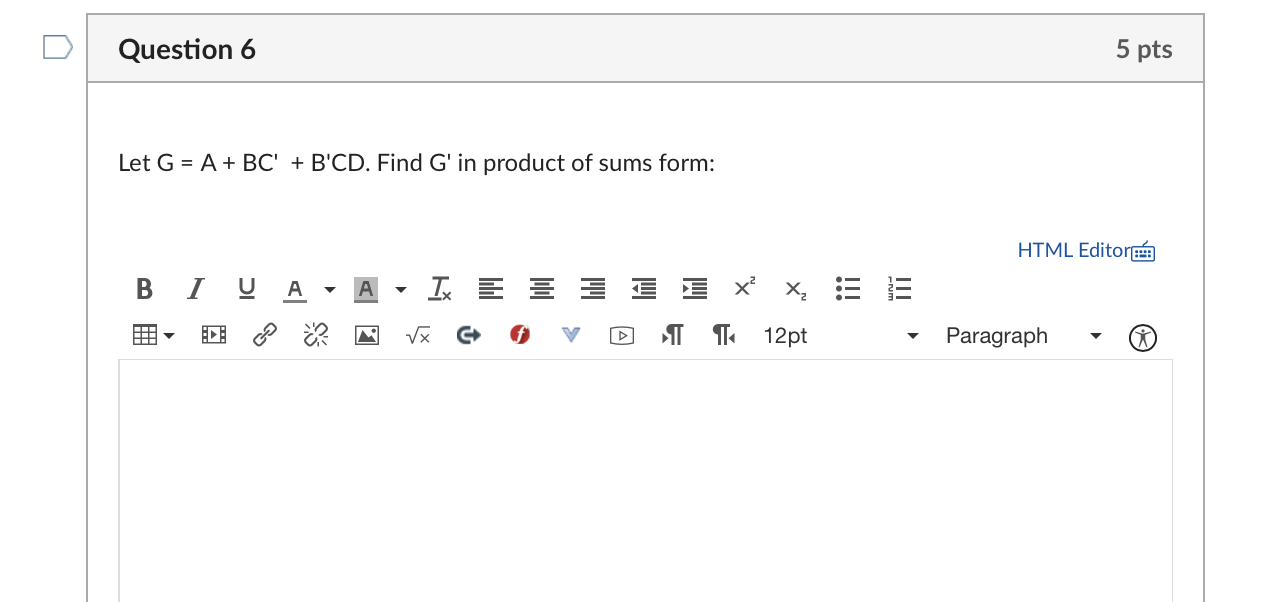Insert an image using the image icon
Viewport: 1262px width, 602px height.
(366, 335)
